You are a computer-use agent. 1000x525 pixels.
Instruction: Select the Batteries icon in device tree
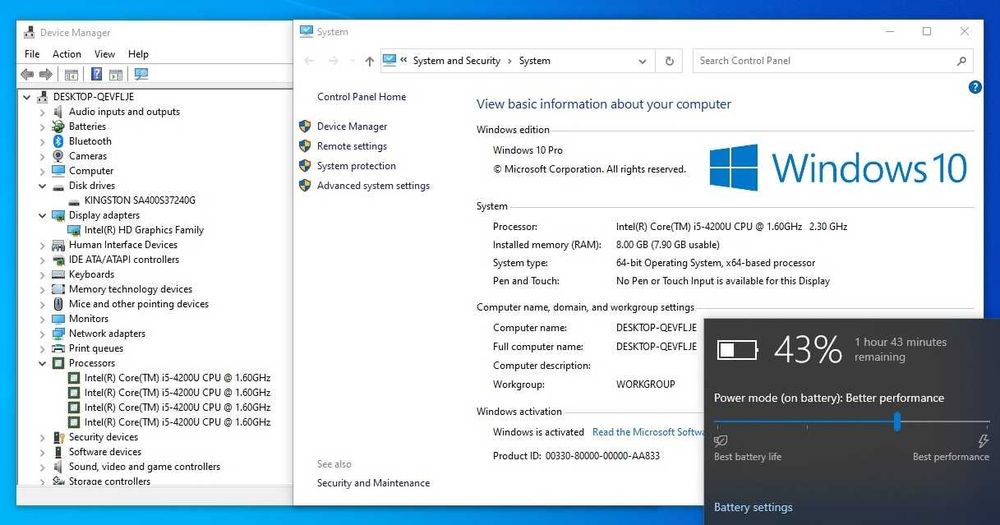click(58, 126)
